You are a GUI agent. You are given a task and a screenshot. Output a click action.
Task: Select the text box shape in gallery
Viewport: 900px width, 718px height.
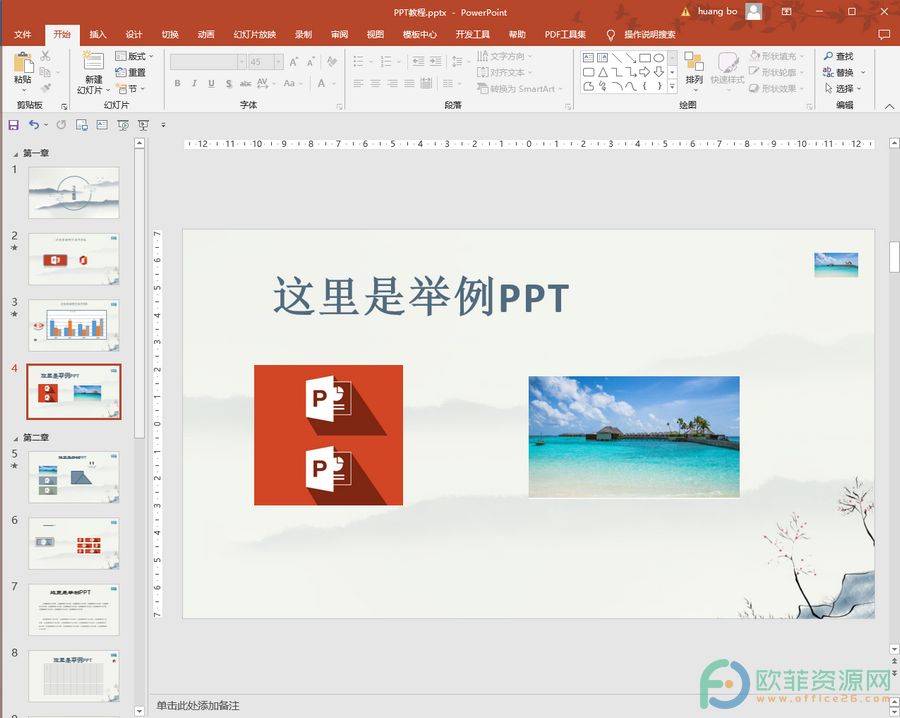click(588, 57)
